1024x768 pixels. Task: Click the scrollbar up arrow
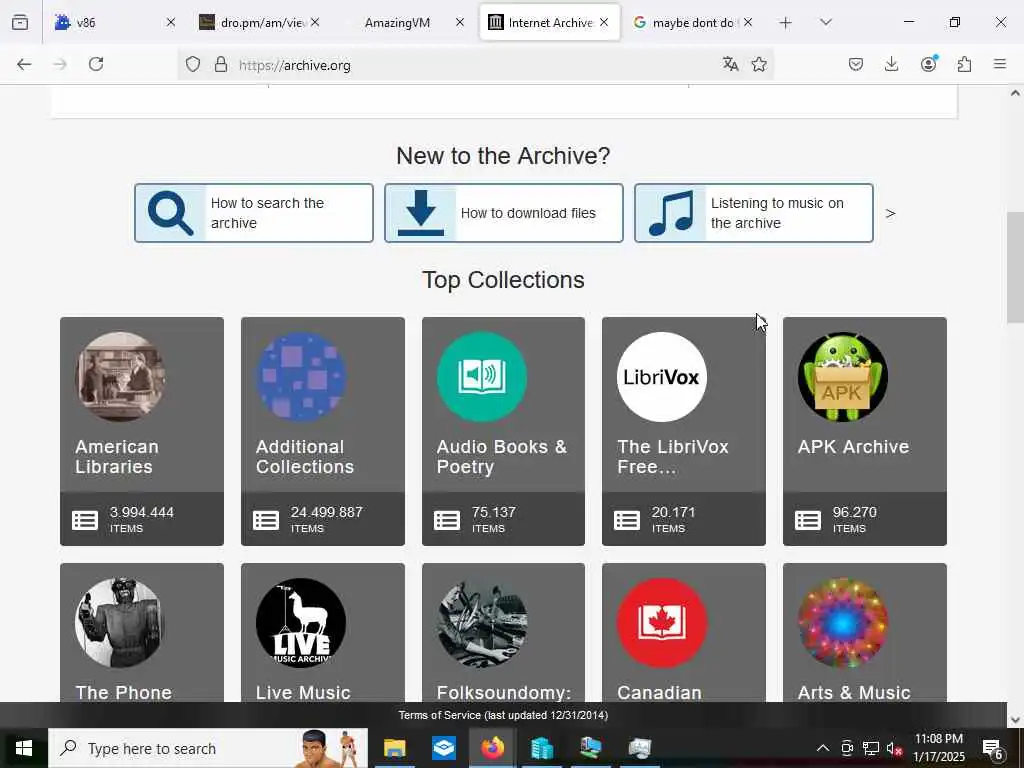click(x=1015, y=93)
